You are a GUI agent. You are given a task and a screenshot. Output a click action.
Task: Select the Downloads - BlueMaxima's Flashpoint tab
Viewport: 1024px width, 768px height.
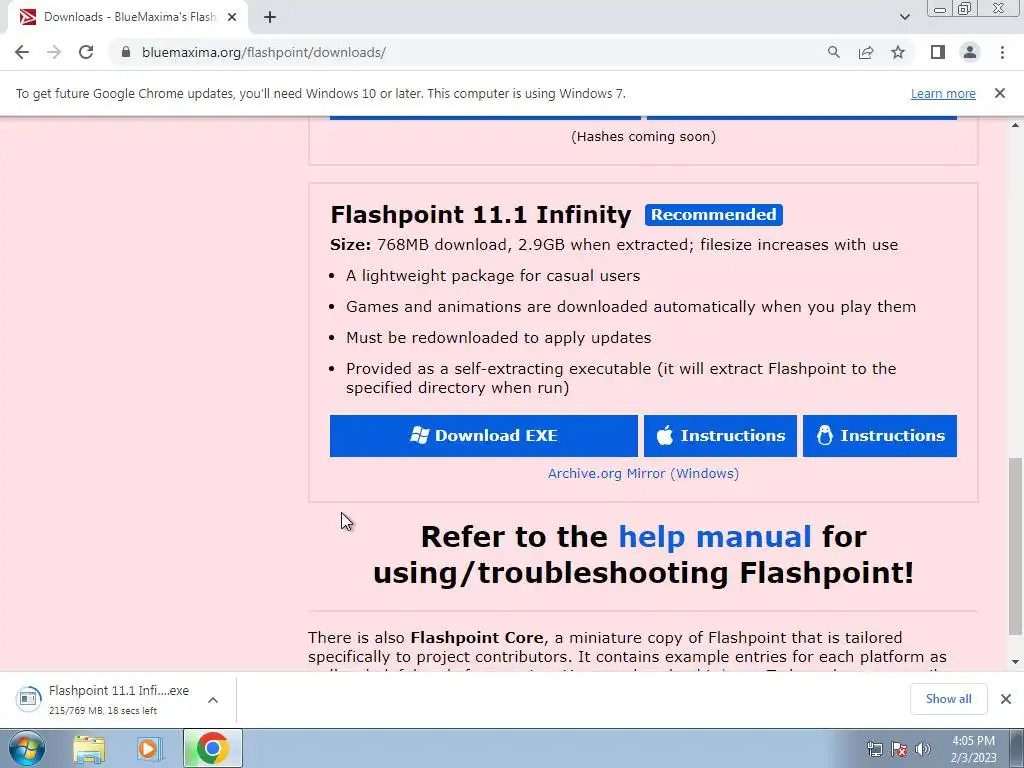coord(127,17)
